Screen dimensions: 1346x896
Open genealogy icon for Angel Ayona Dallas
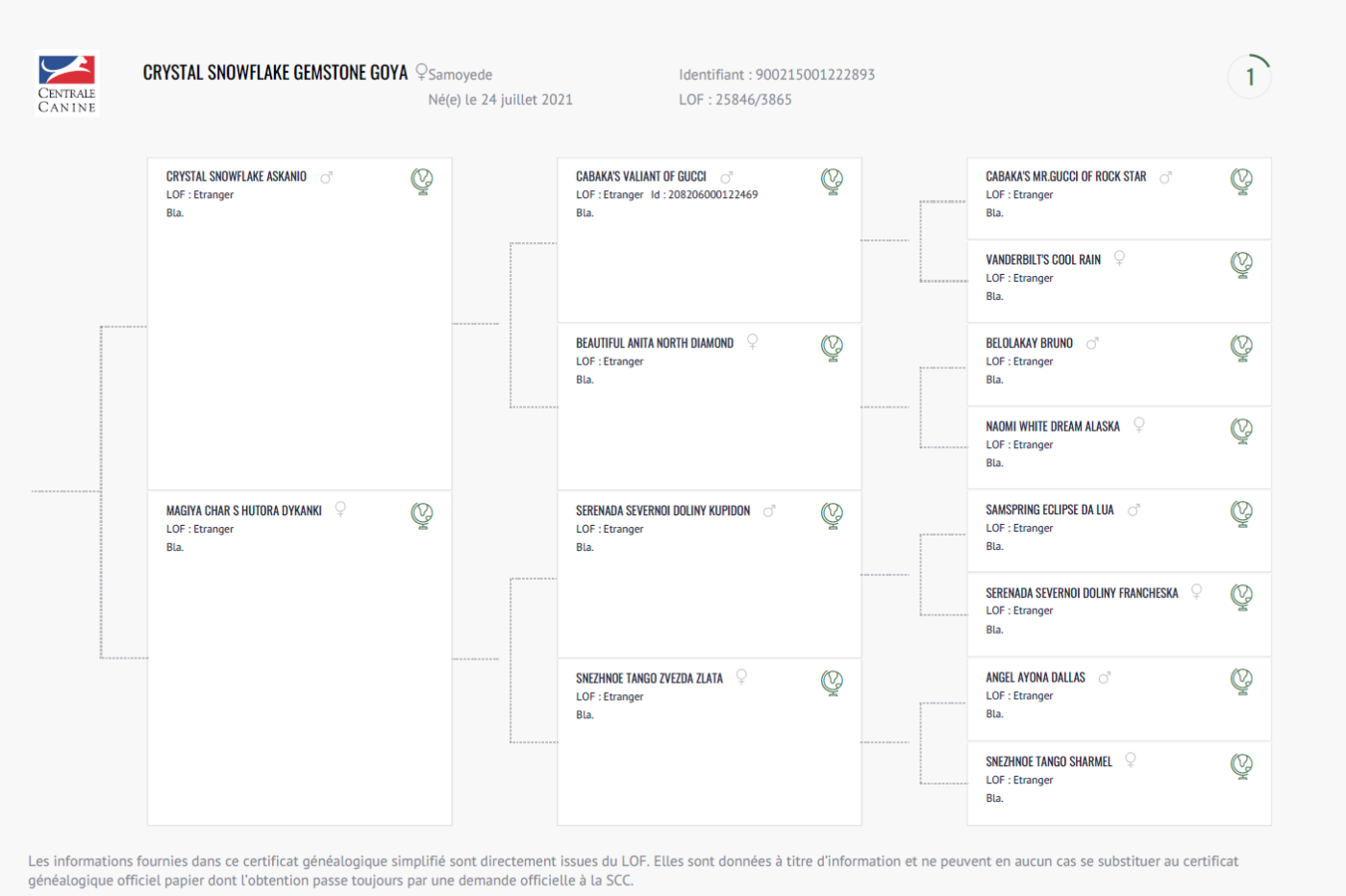[x=1241, y=682]
